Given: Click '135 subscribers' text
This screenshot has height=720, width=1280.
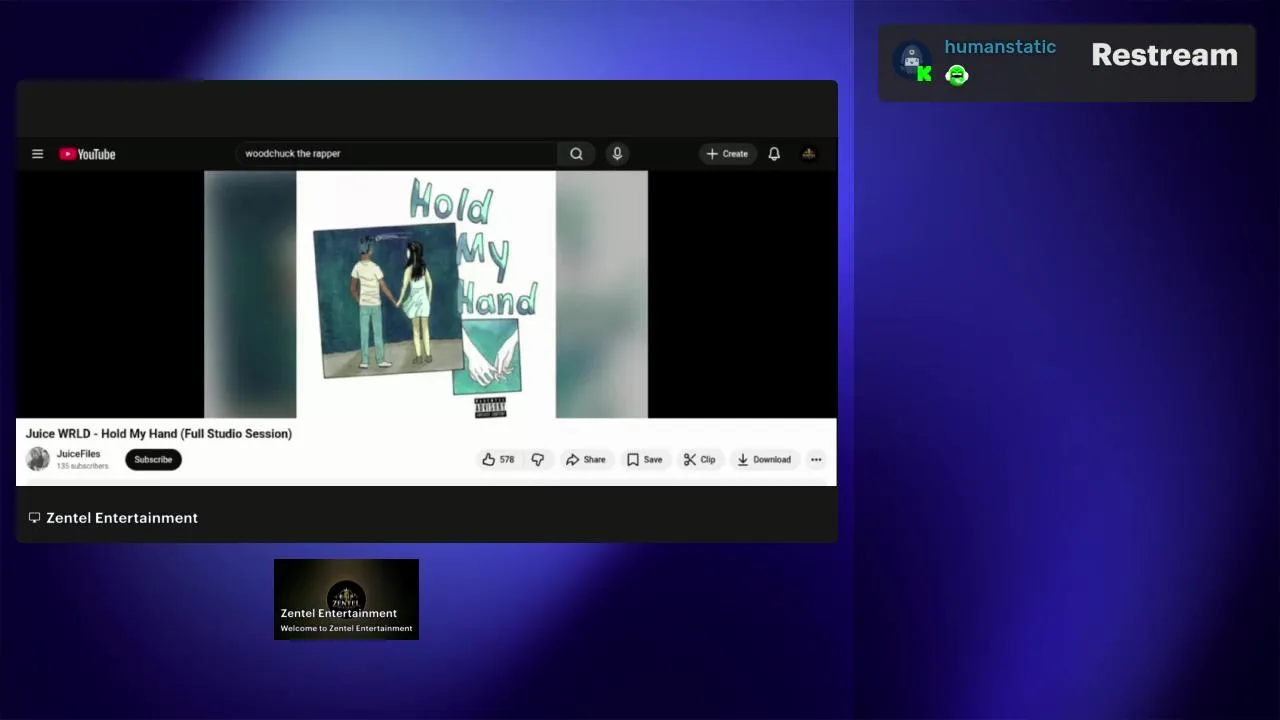Looking at the screenshot, I should tap(82, 466).
